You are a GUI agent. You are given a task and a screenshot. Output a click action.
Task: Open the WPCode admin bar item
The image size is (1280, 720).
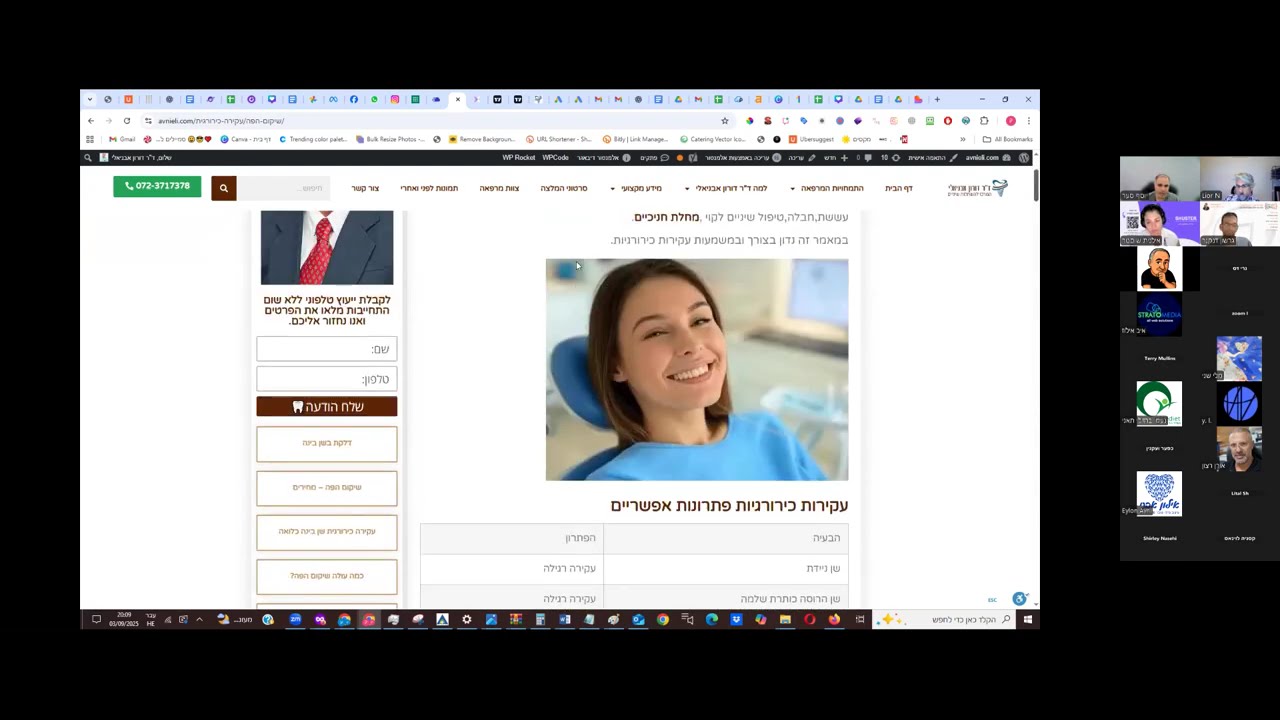click(x=556, y=157)
